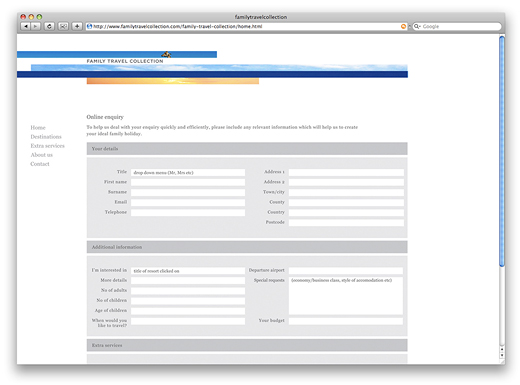Click the toolbar button left of the plus
The width and height of the screenshot is (520, 385).
(x=63, y=26)
